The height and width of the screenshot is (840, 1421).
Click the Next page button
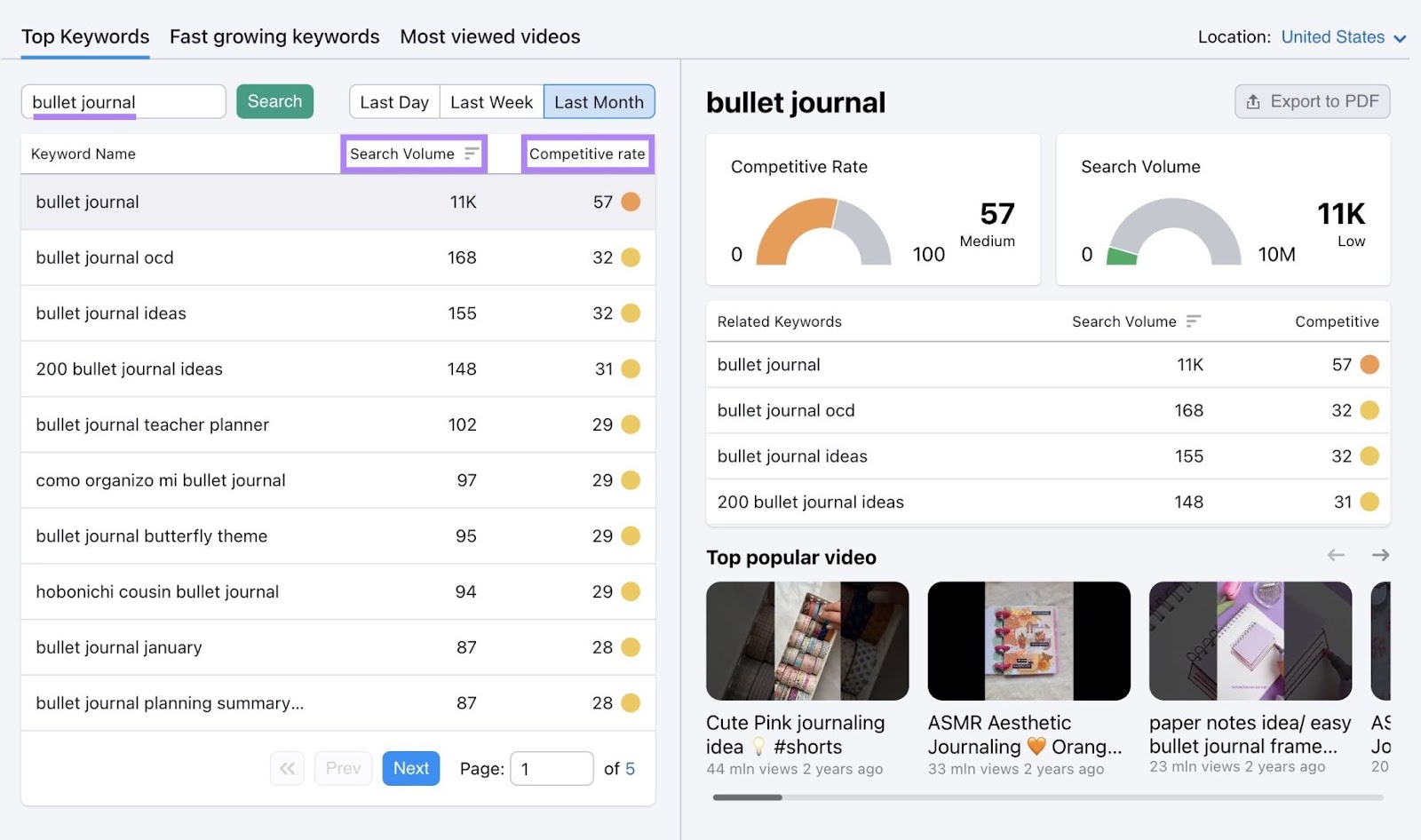[411, 768]
